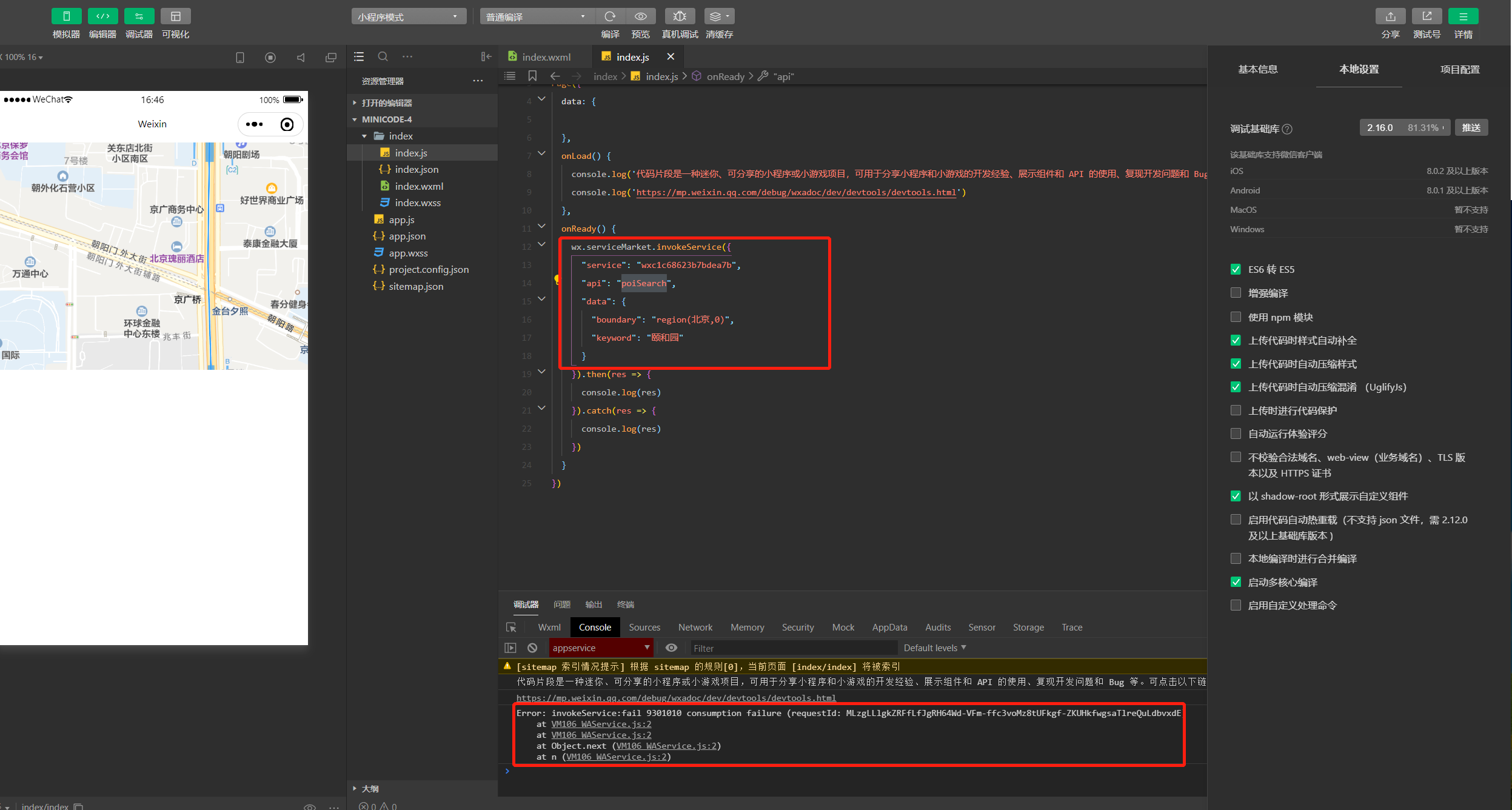This screenshot has width=1512, height=810.
Task: Toggle the code editor (编辑器) icon
Action: pos(102,16)
